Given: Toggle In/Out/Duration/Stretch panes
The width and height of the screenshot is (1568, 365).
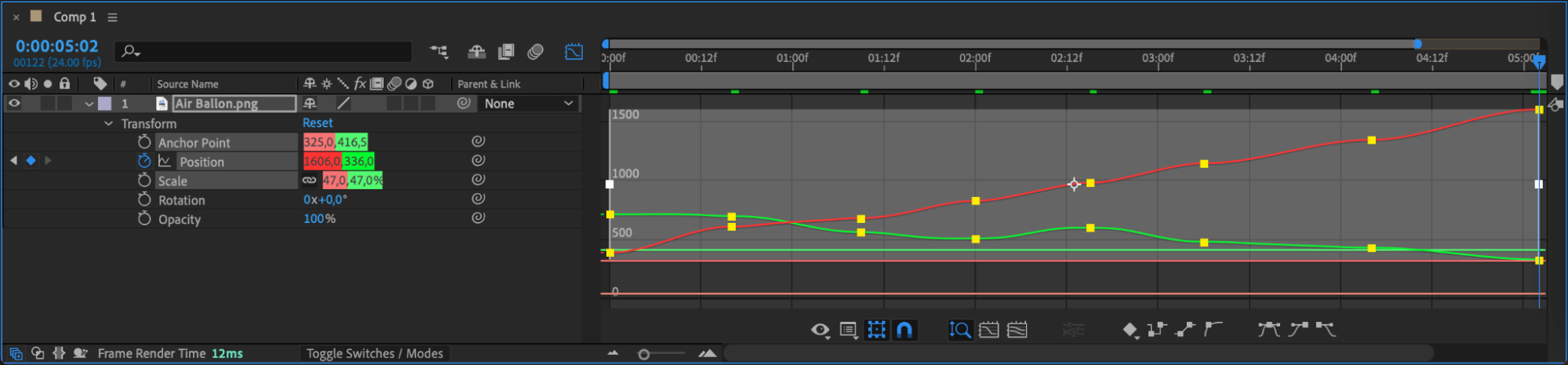Looking at the screenshot, I should pos(58,354).
